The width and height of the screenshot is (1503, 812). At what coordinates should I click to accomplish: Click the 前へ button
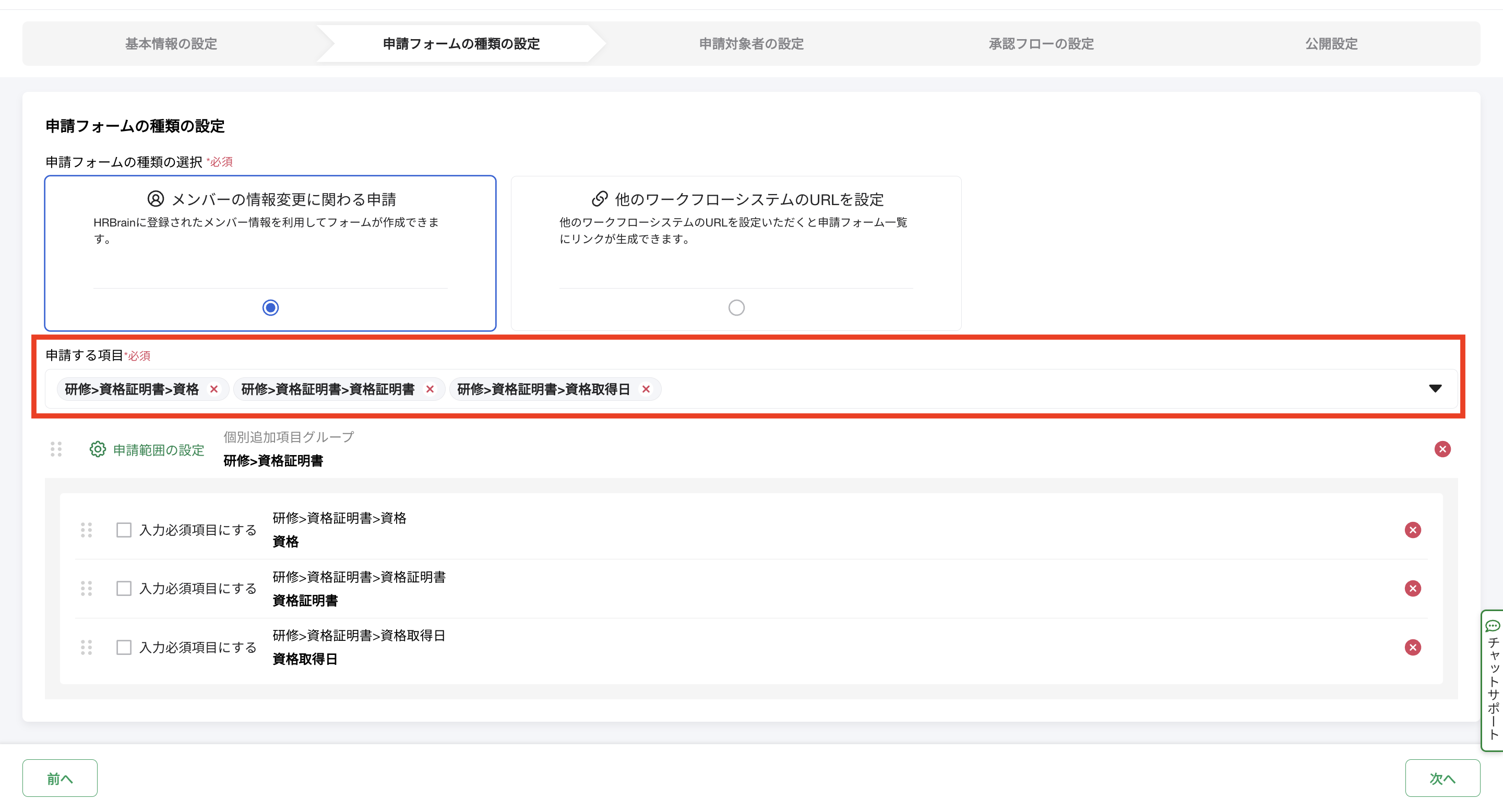[59, 779]
